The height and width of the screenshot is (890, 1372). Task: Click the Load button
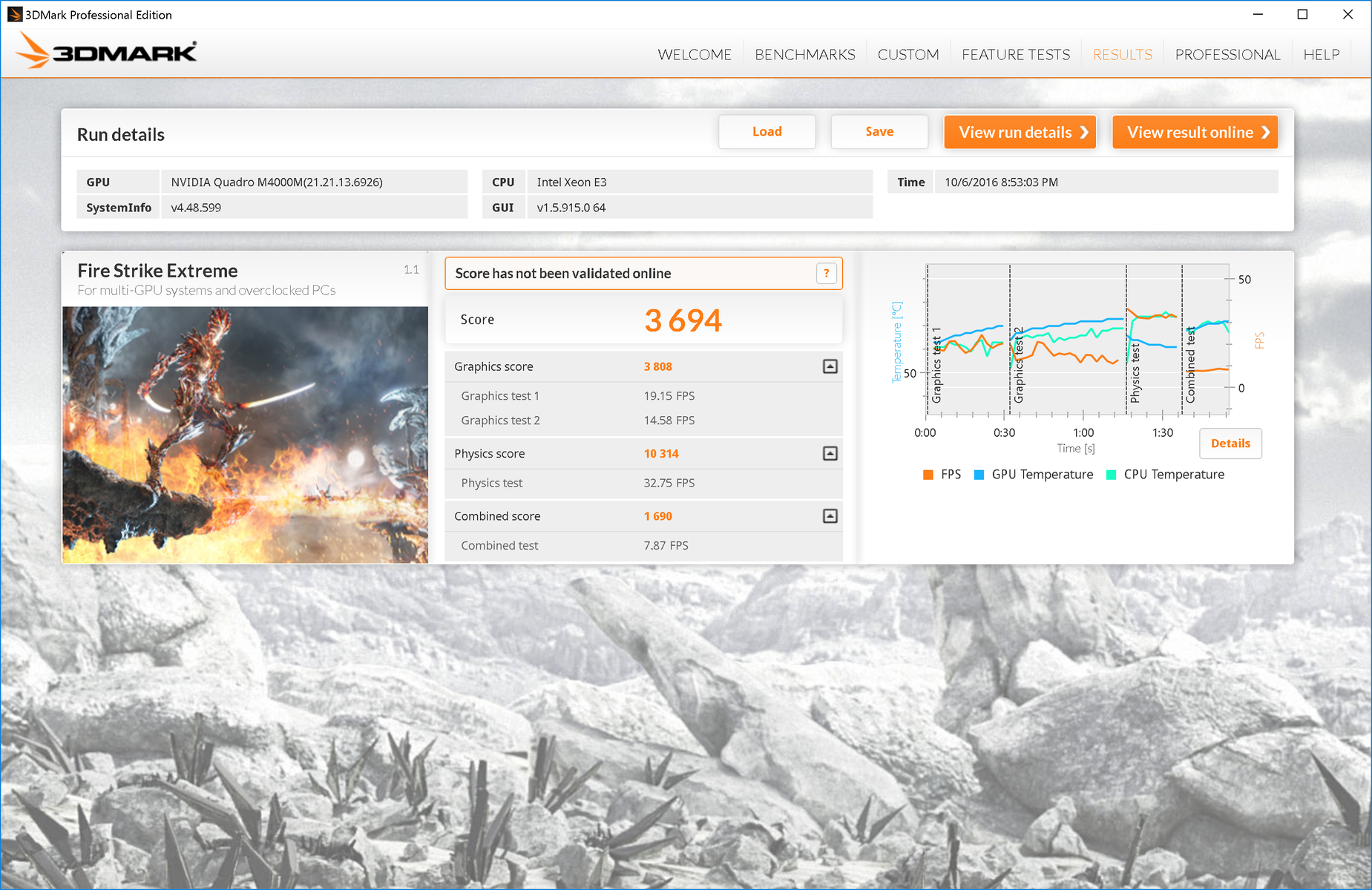767,132
